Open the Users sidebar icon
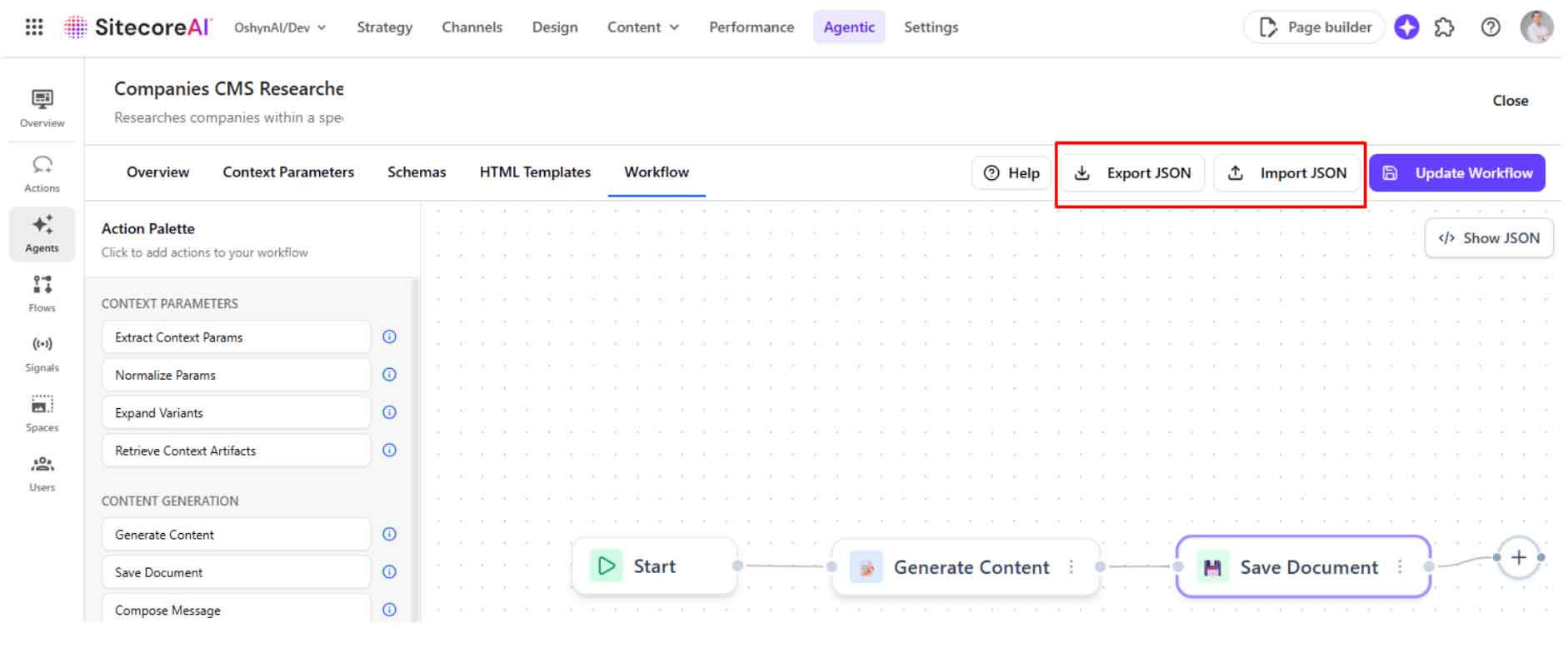 [42, 474]
